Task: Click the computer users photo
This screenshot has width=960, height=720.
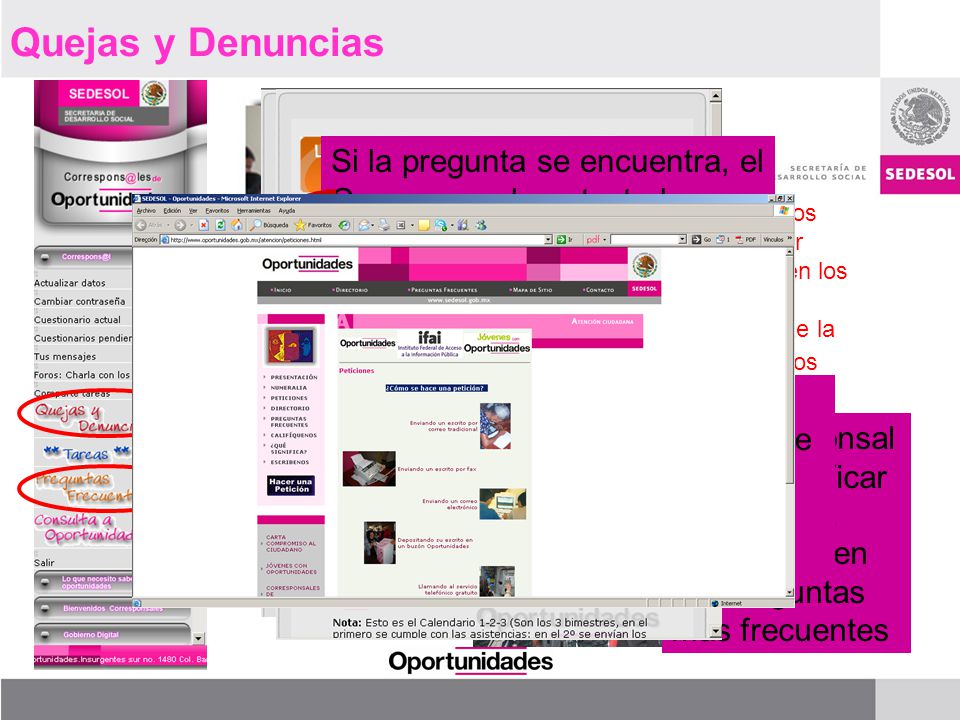Action: (503, 504)
